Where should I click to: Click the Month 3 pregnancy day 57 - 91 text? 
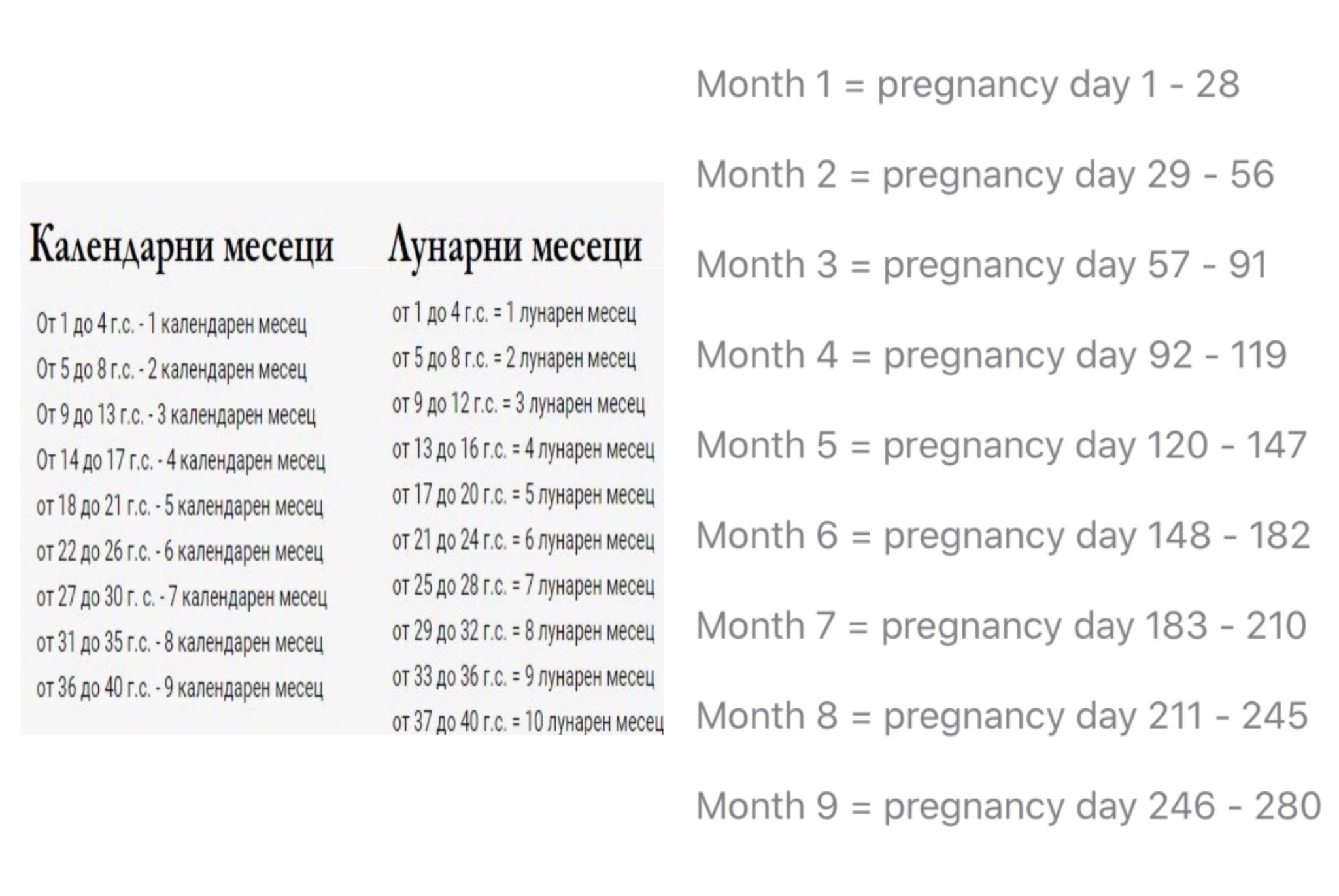(x=982, y=265)
